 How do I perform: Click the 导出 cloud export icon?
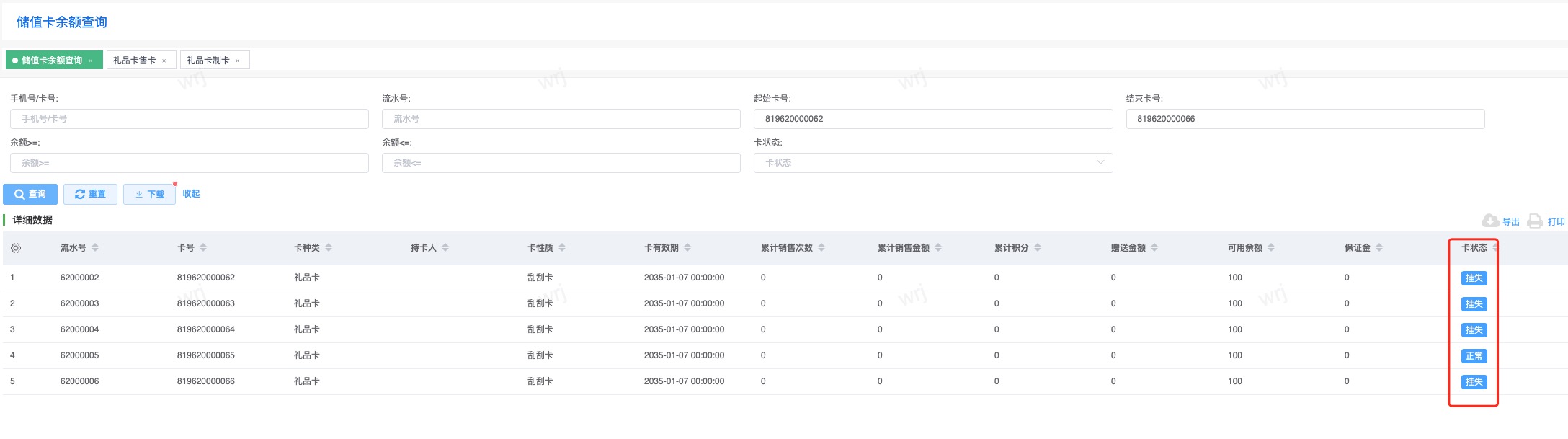[x=1489, y=221]
